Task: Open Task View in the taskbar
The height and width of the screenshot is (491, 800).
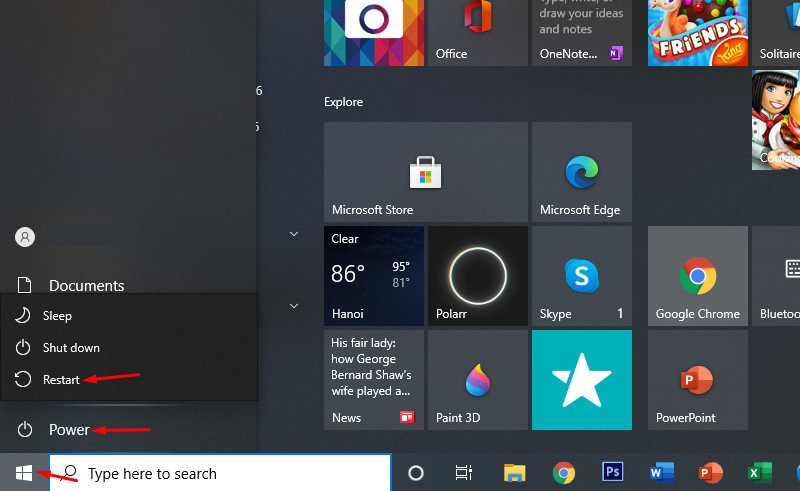Action: [464, 473]
